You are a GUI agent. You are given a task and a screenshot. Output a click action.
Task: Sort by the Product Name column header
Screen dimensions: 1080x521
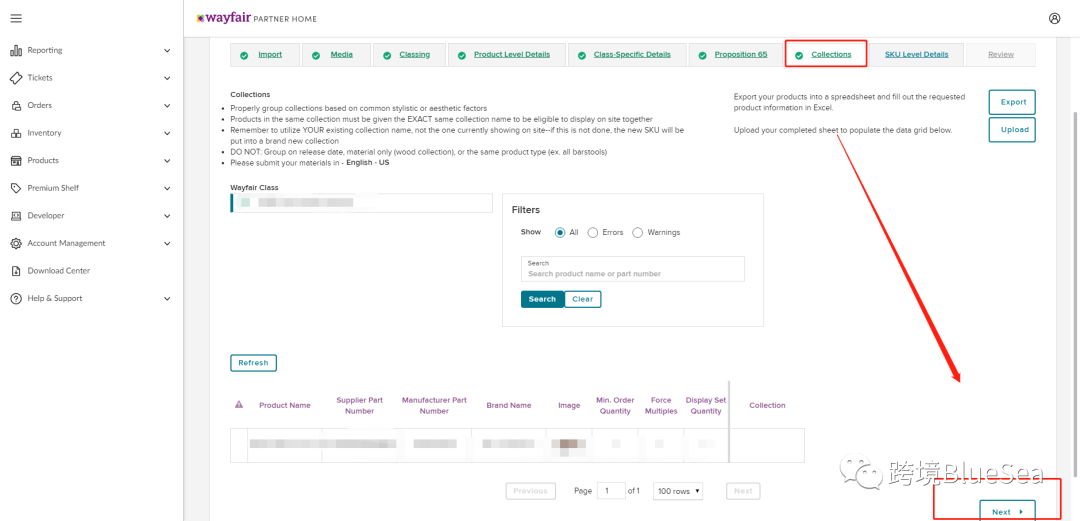[x=284, y=405]
